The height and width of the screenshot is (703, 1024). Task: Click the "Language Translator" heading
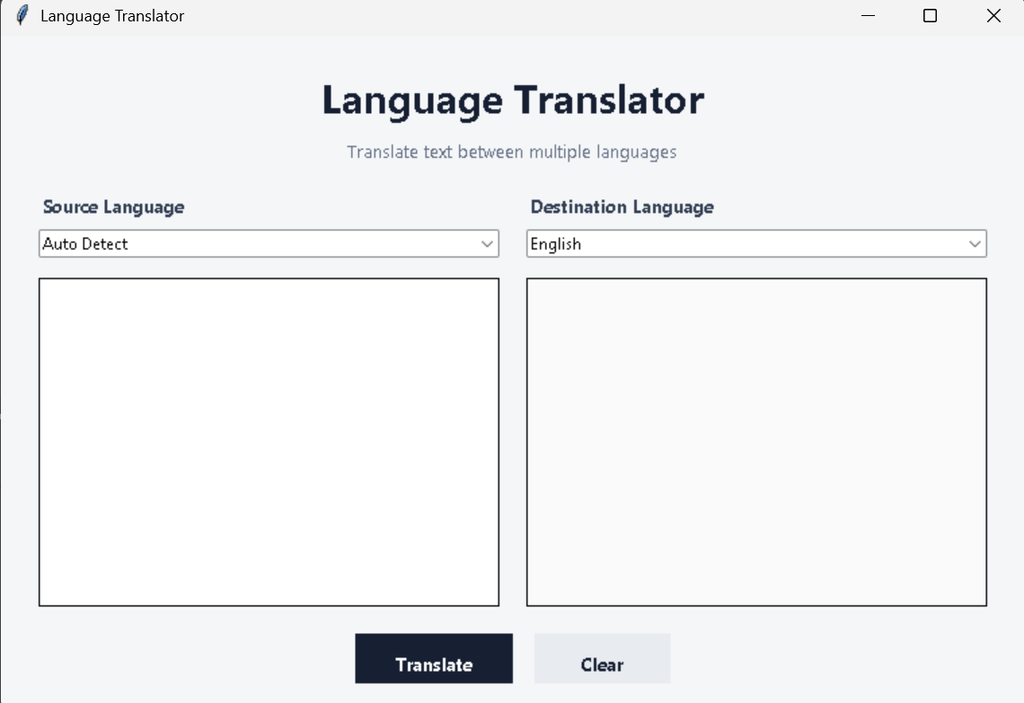pyautogui.click(x=513, y=101)
